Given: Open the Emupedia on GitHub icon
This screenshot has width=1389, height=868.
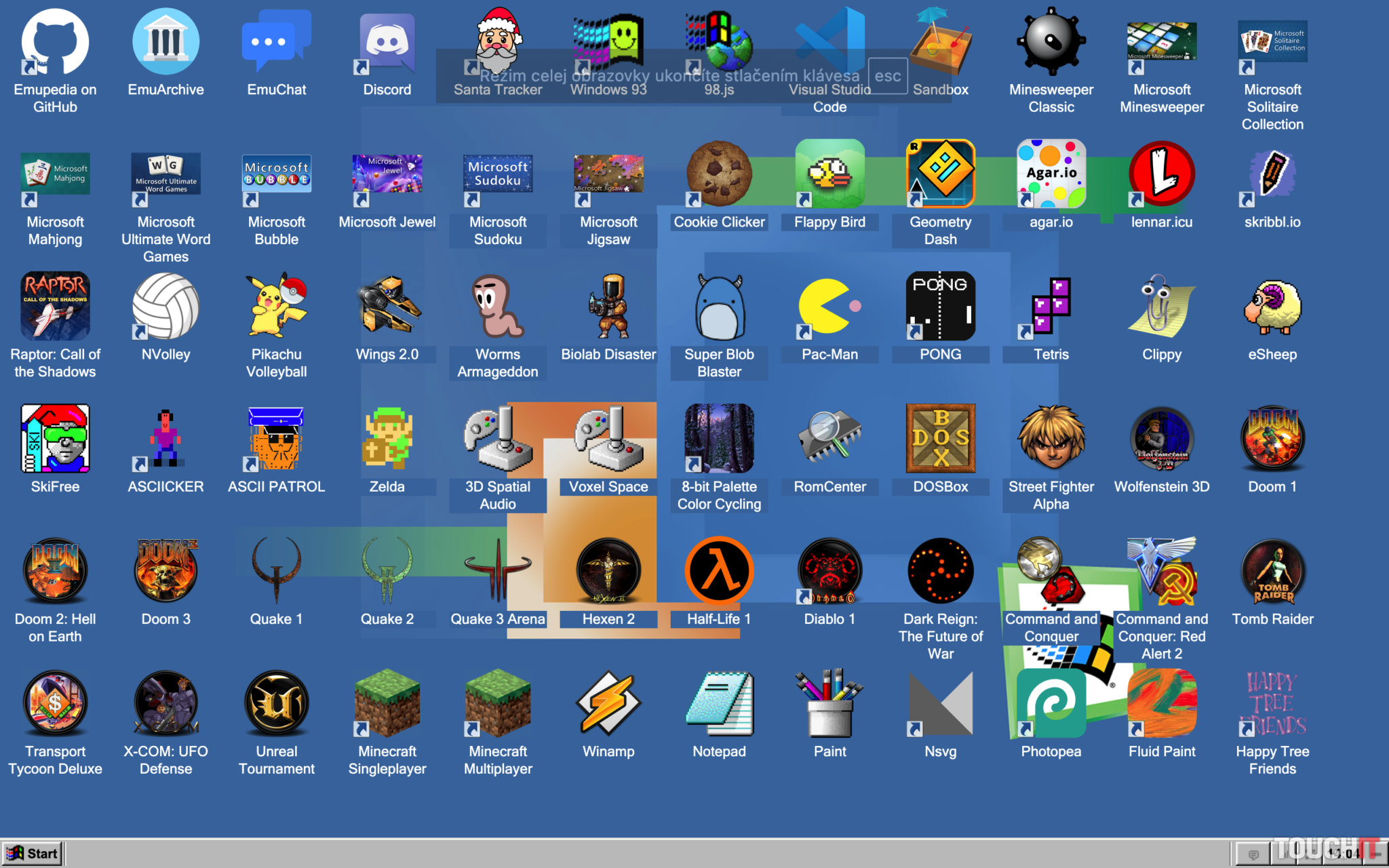Looking at the screenshot, I should click(55, 43).
